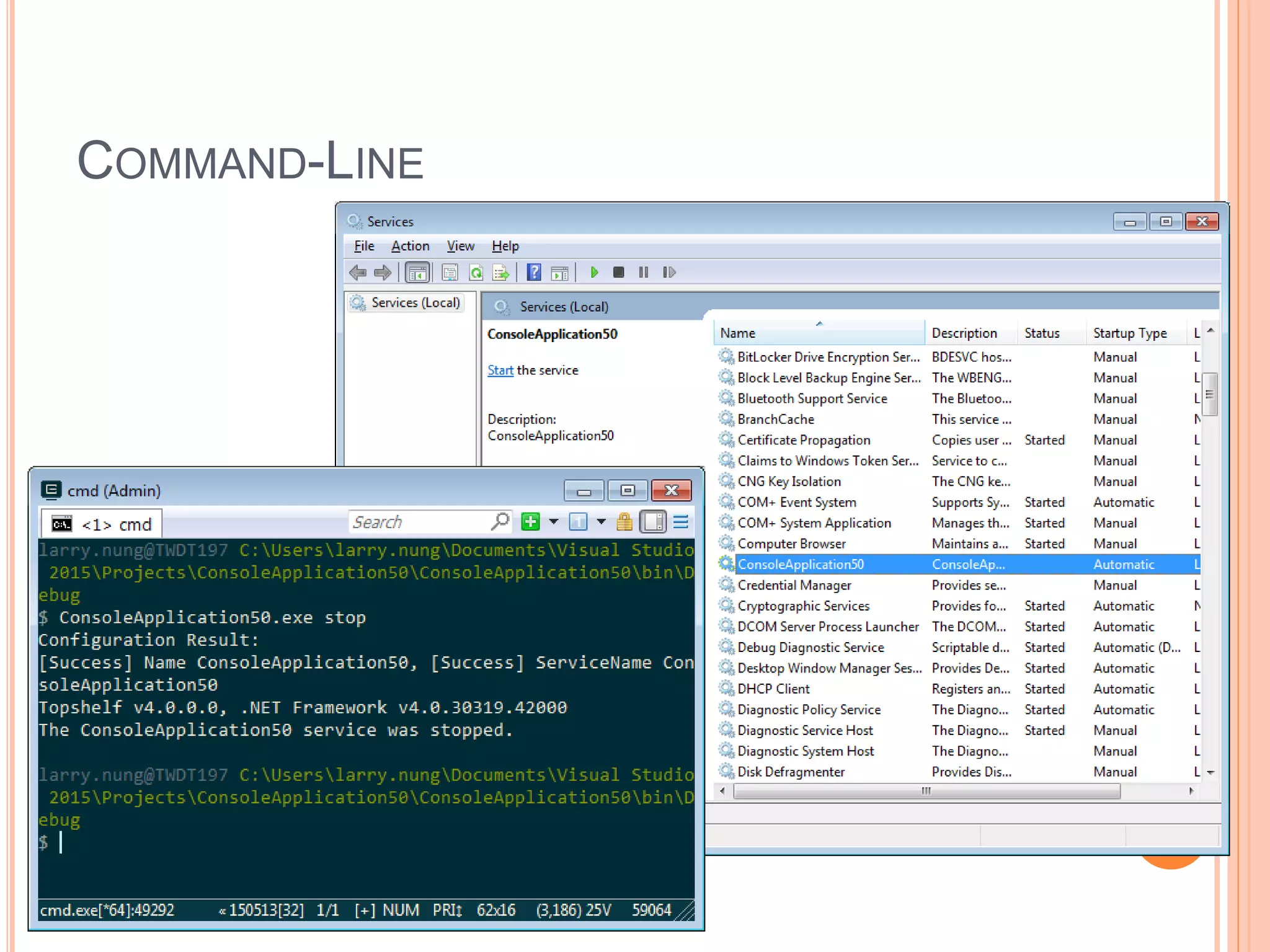Select Debug Diagnostic Service row
The image size is (1270, 952).
point(959,647)
